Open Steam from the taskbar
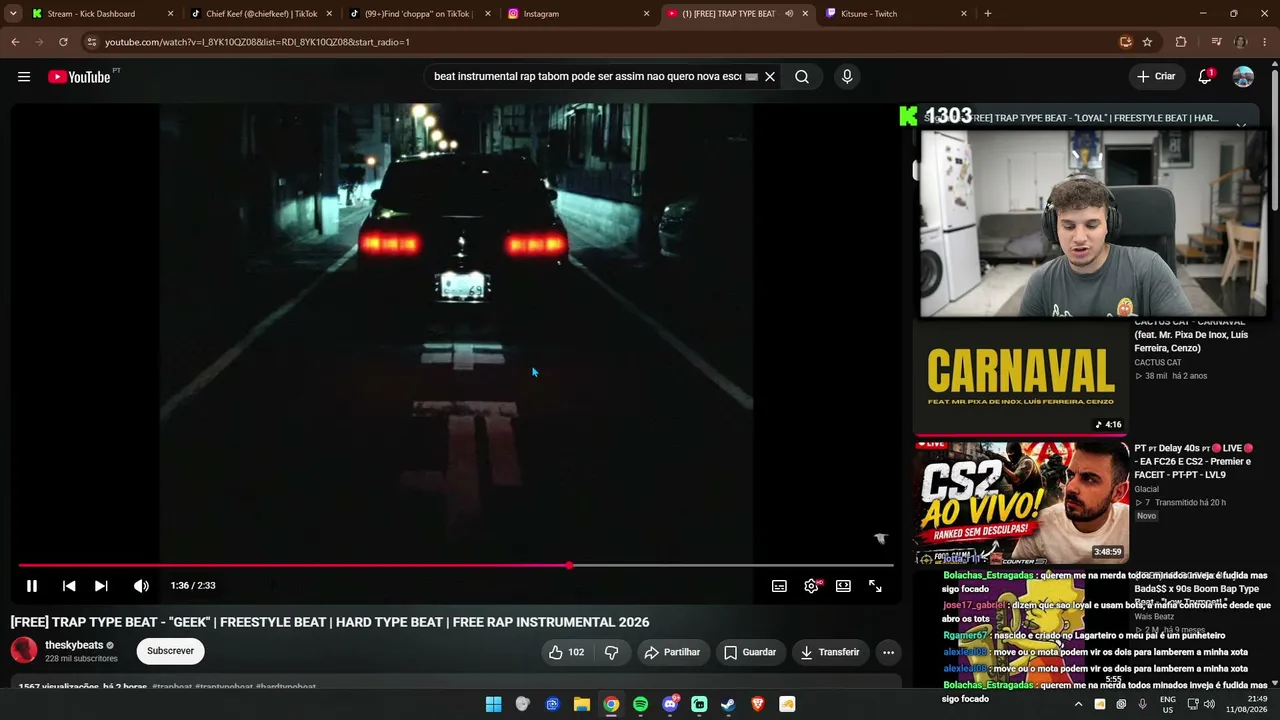This screenshot has height=720, width=1280. pyautogui.click(x=728, y=704)
